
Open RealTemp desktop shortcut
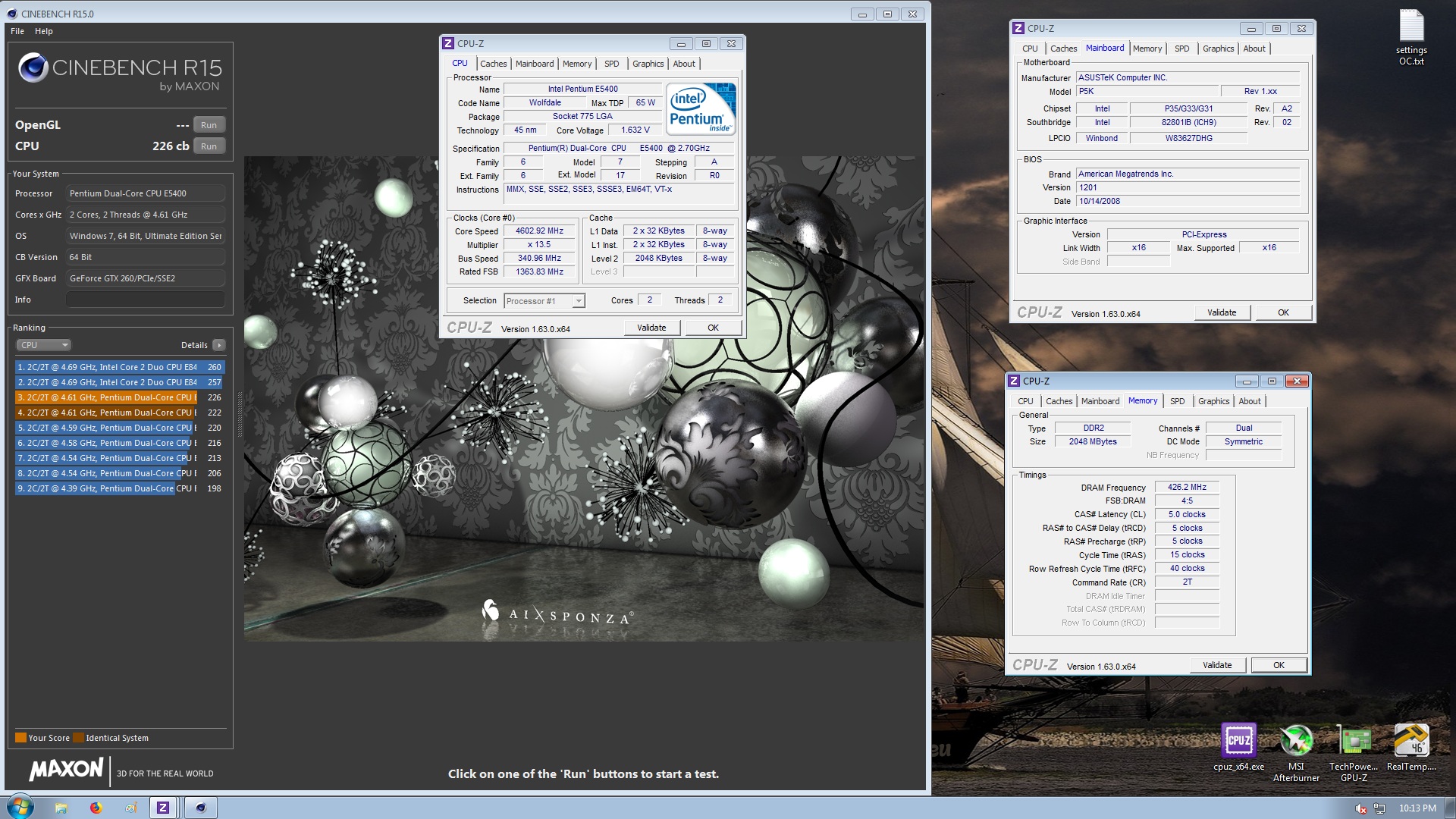1411,747
